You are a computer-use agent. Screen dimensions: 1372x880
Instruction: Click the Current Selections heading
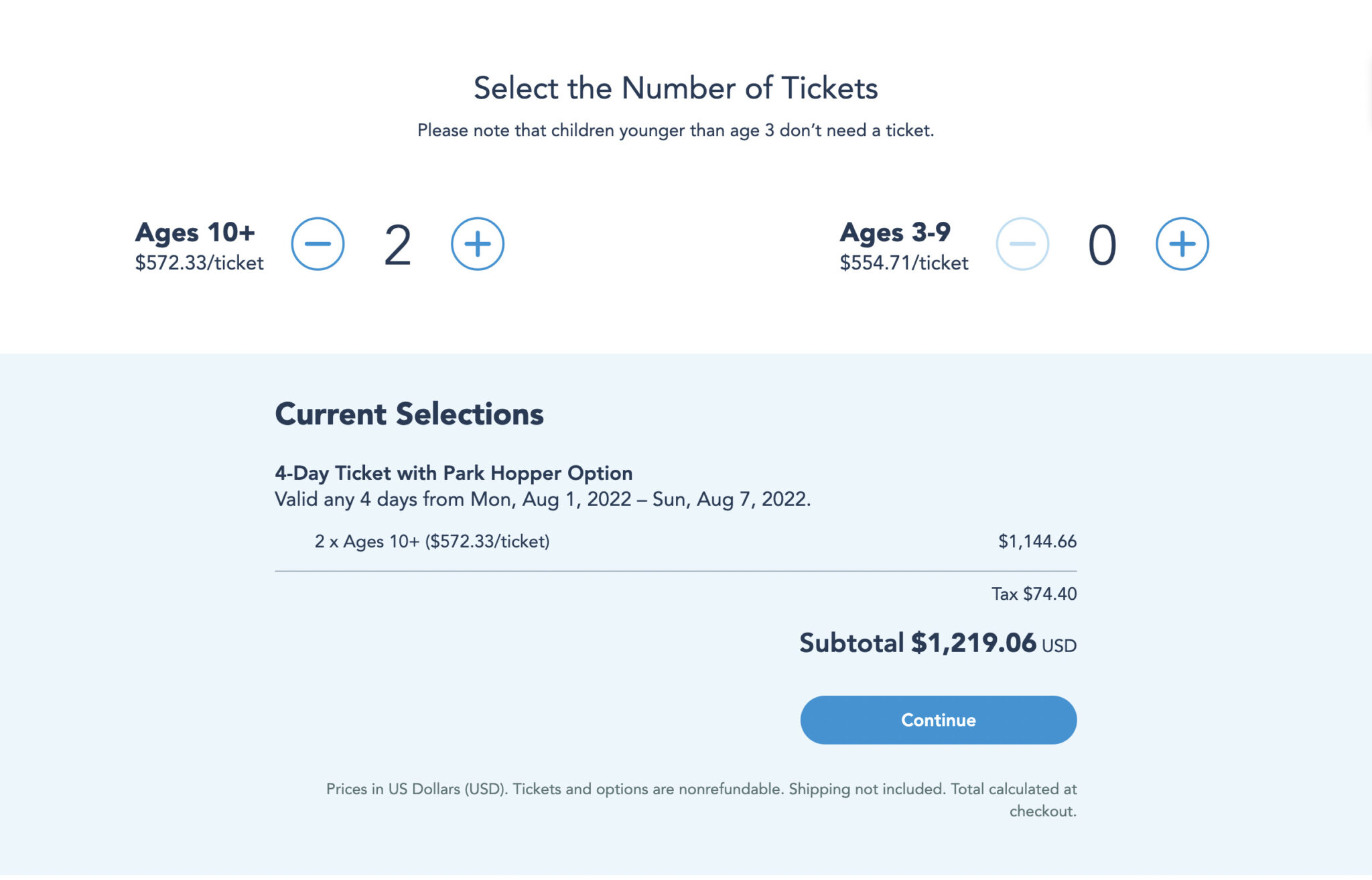click(409, 414)
